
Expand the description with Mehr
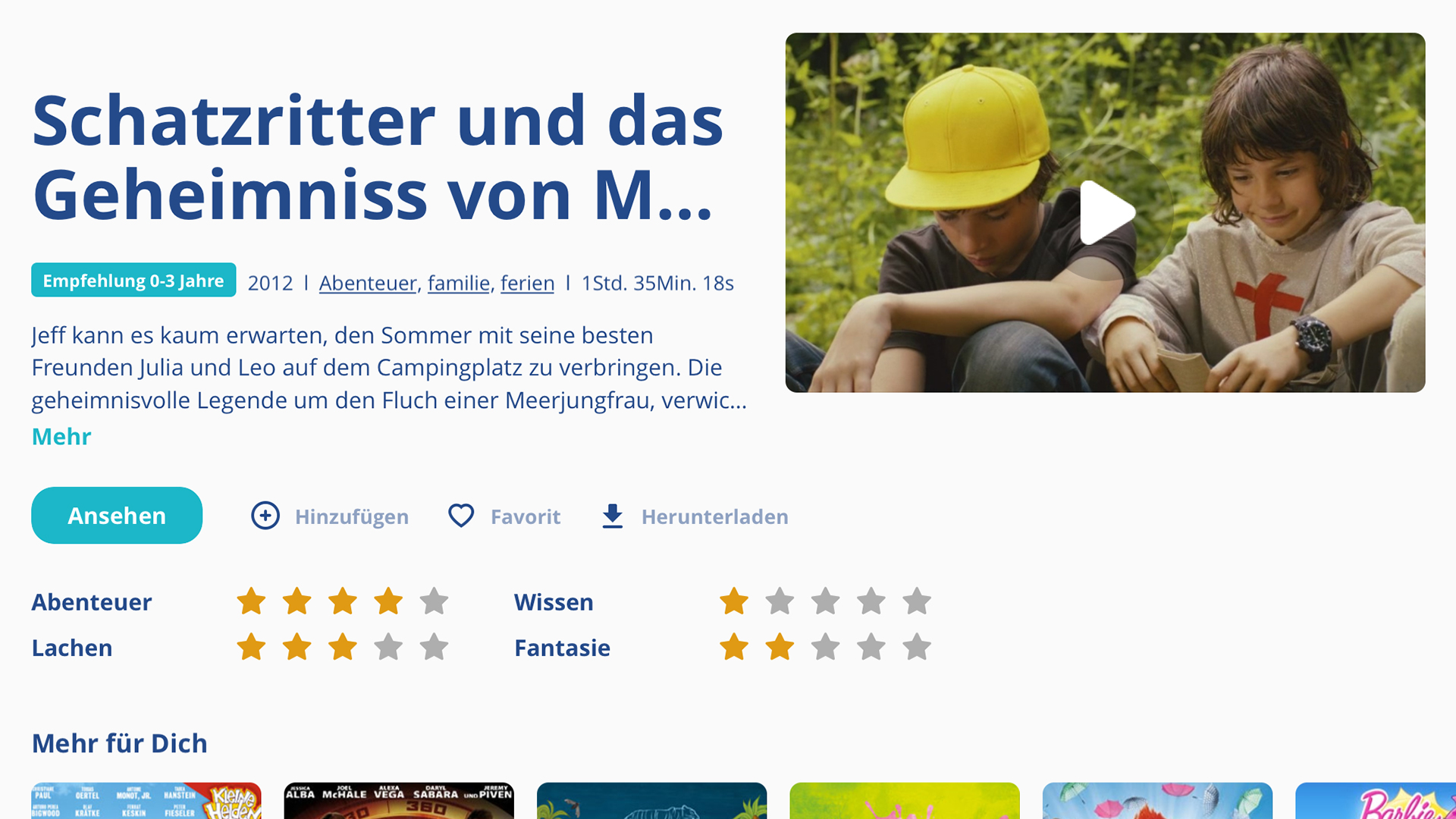[x=61, y=437]
